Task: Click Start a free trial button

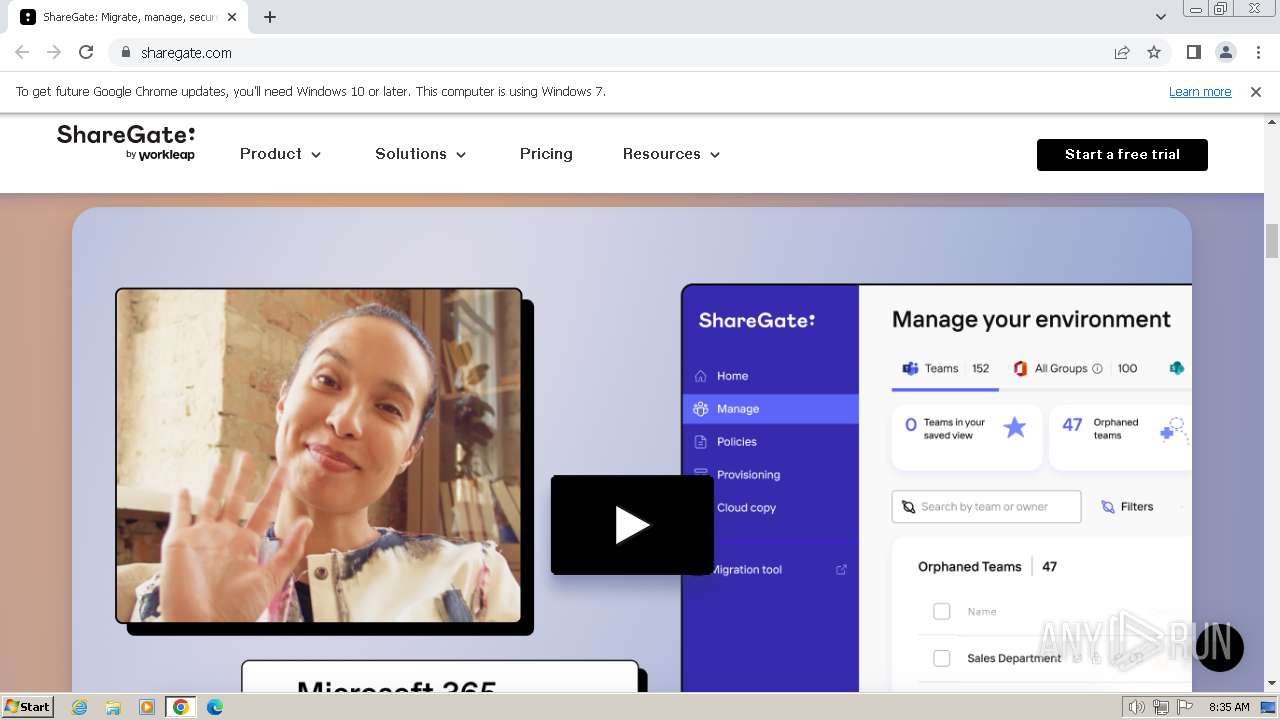Action: 1122,155
